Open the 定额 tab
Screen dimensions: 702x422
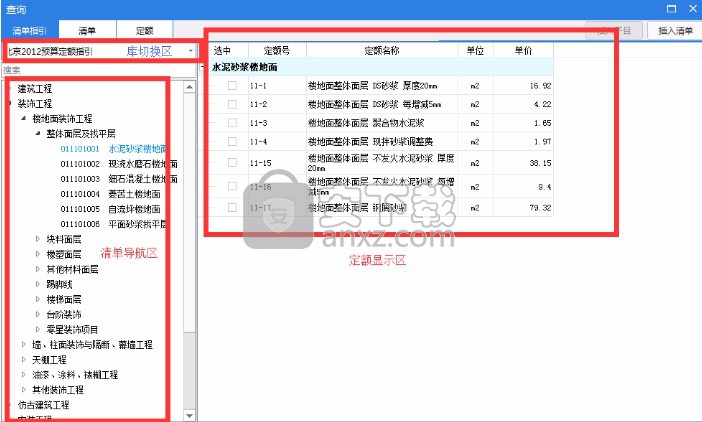(145, 30)
